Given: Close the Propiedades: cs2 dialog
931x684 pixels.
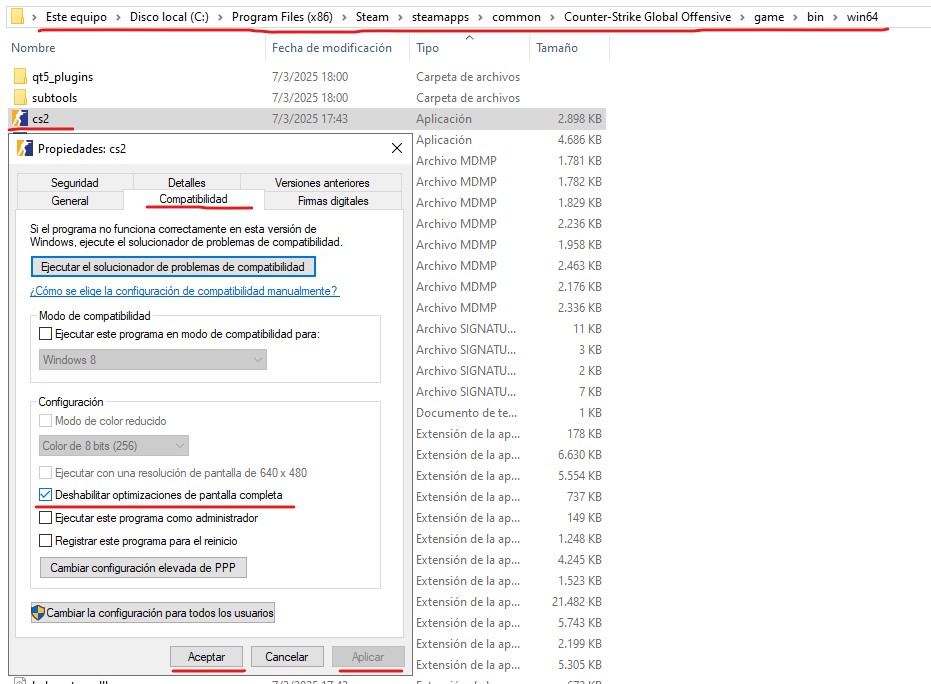Looking at the screenshot, I should point(397,148).
